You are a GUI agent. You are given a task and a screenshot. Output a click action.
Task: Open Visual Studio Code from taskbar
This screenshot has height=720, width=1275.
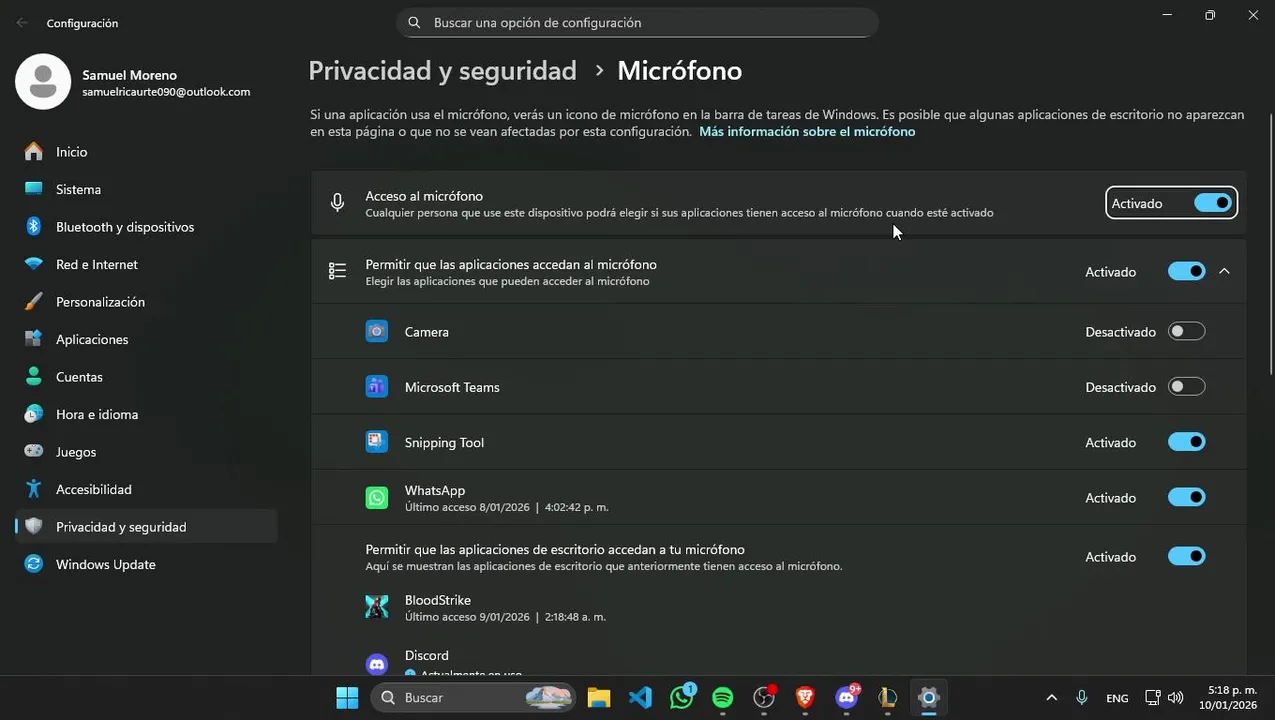click(x=640, y=697)
